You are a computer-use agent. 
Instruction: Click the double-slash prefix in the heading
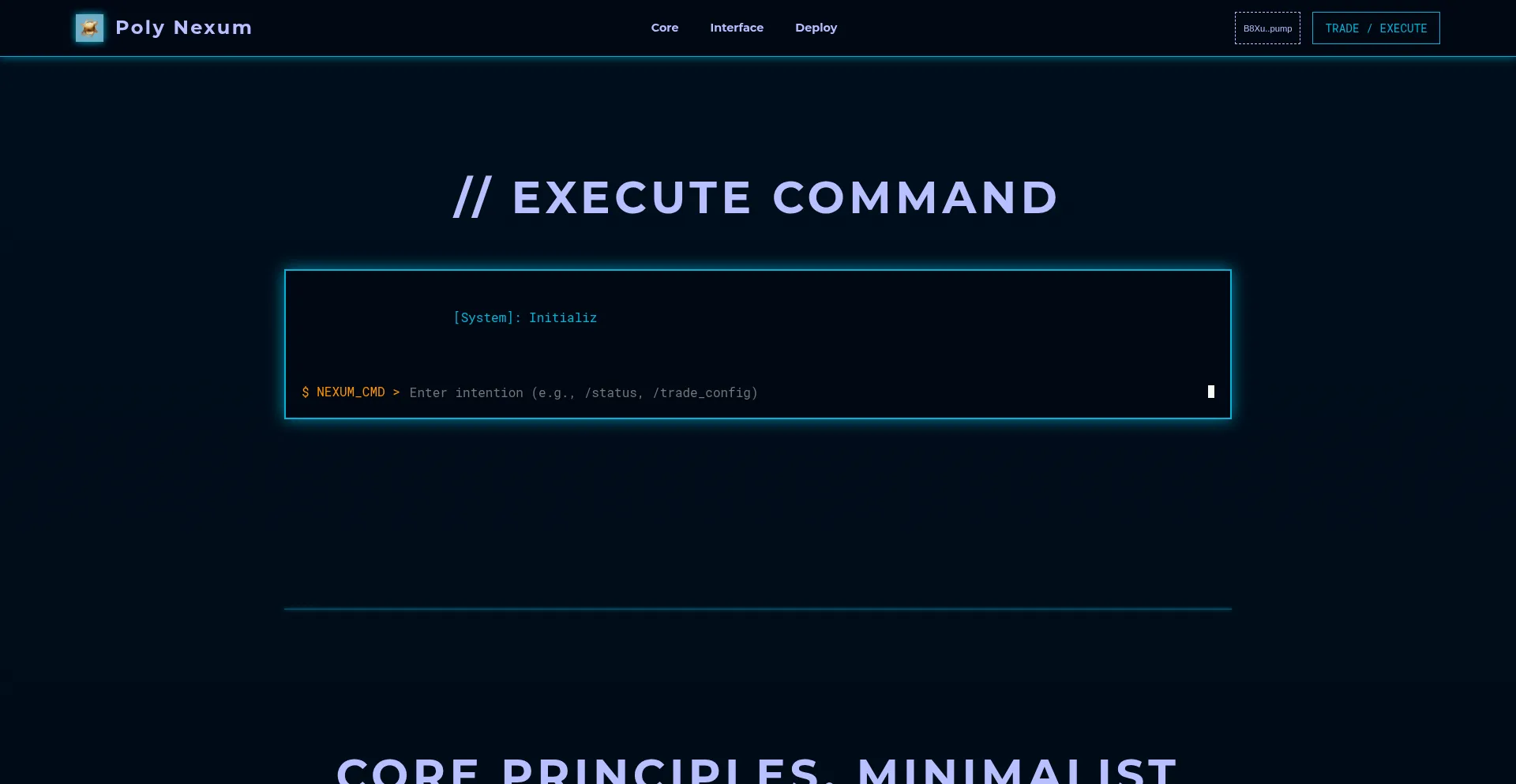click(x=472, y=197)
